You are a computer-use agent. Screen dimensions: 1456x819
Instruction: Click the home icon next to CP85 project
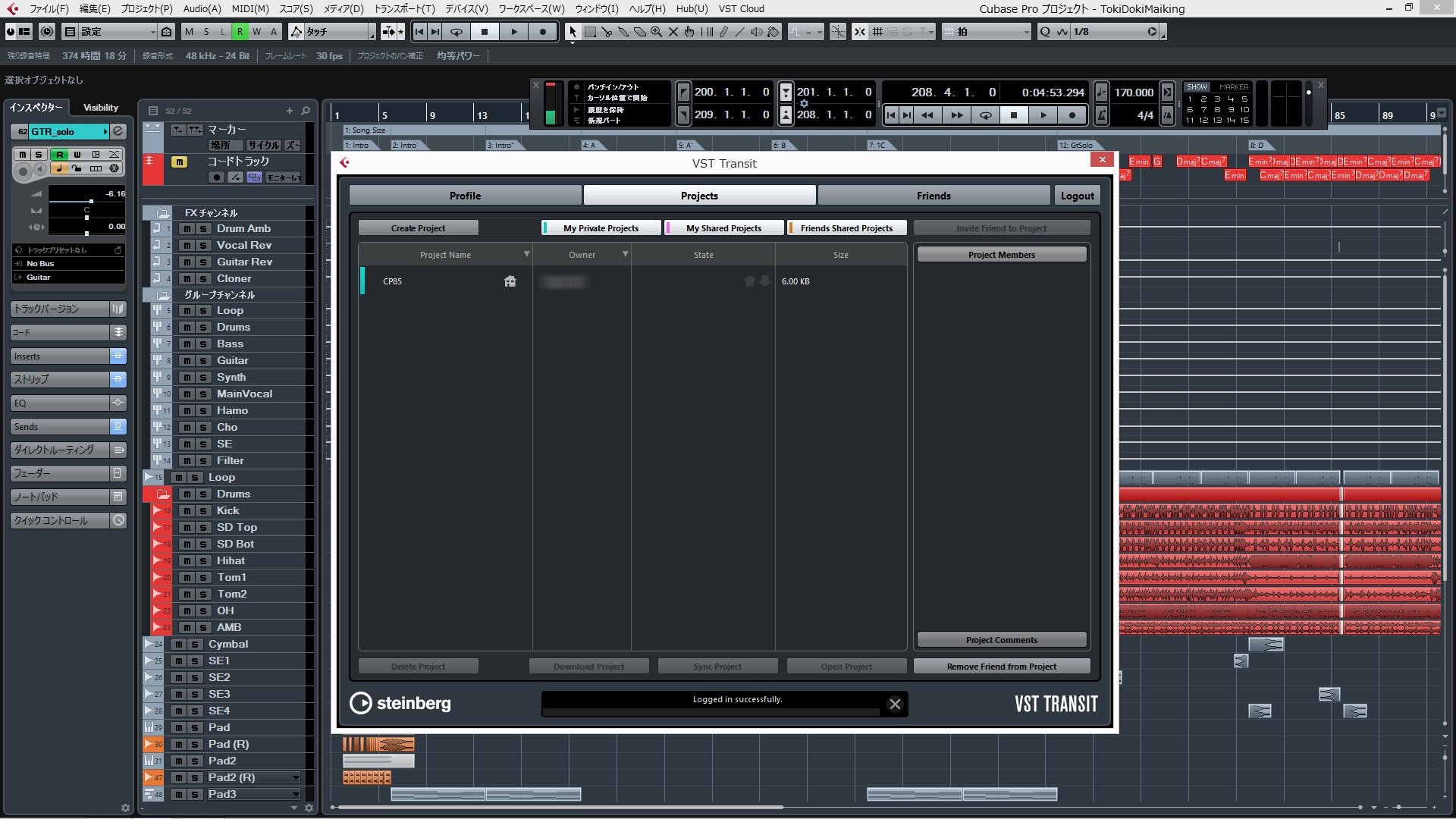click(510, 281)
